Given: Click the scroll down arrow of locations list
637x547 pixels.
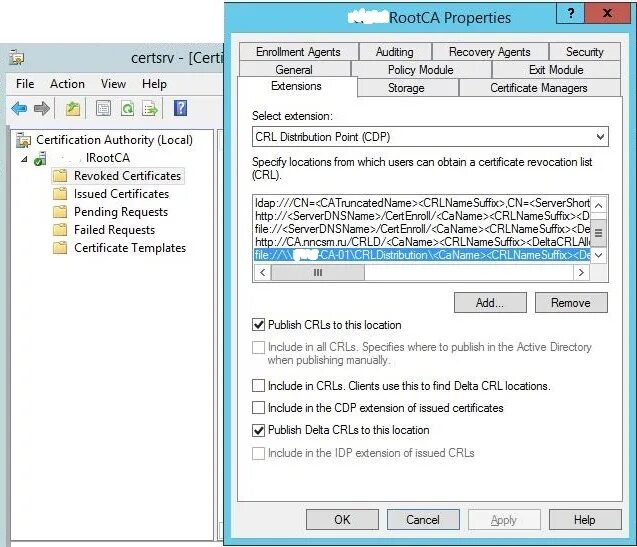Looking at the screenshot, I should (598, 255).
